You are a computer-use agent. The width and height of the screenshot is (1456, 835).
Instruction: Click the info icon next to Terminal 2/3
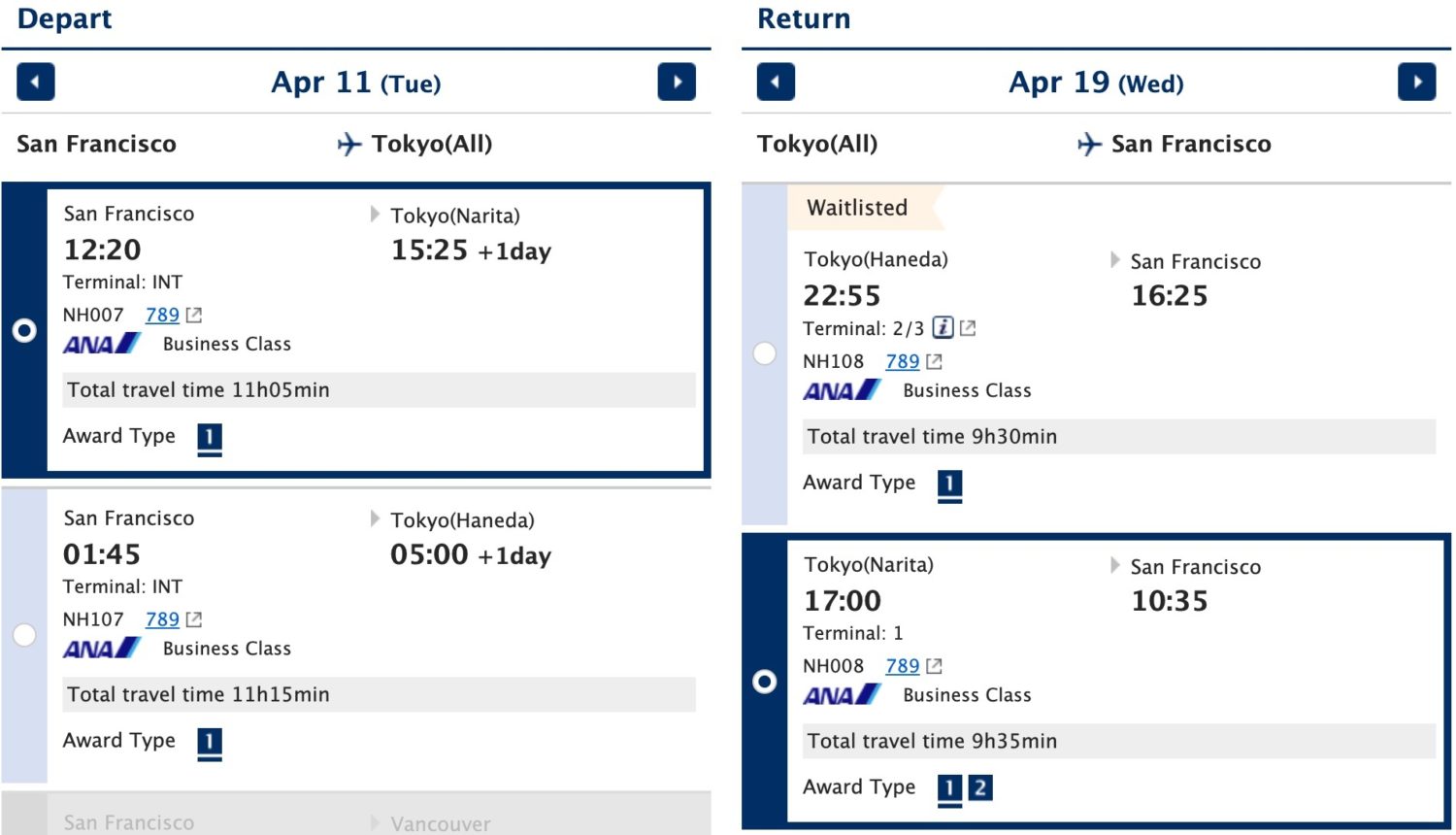point(945,327)
